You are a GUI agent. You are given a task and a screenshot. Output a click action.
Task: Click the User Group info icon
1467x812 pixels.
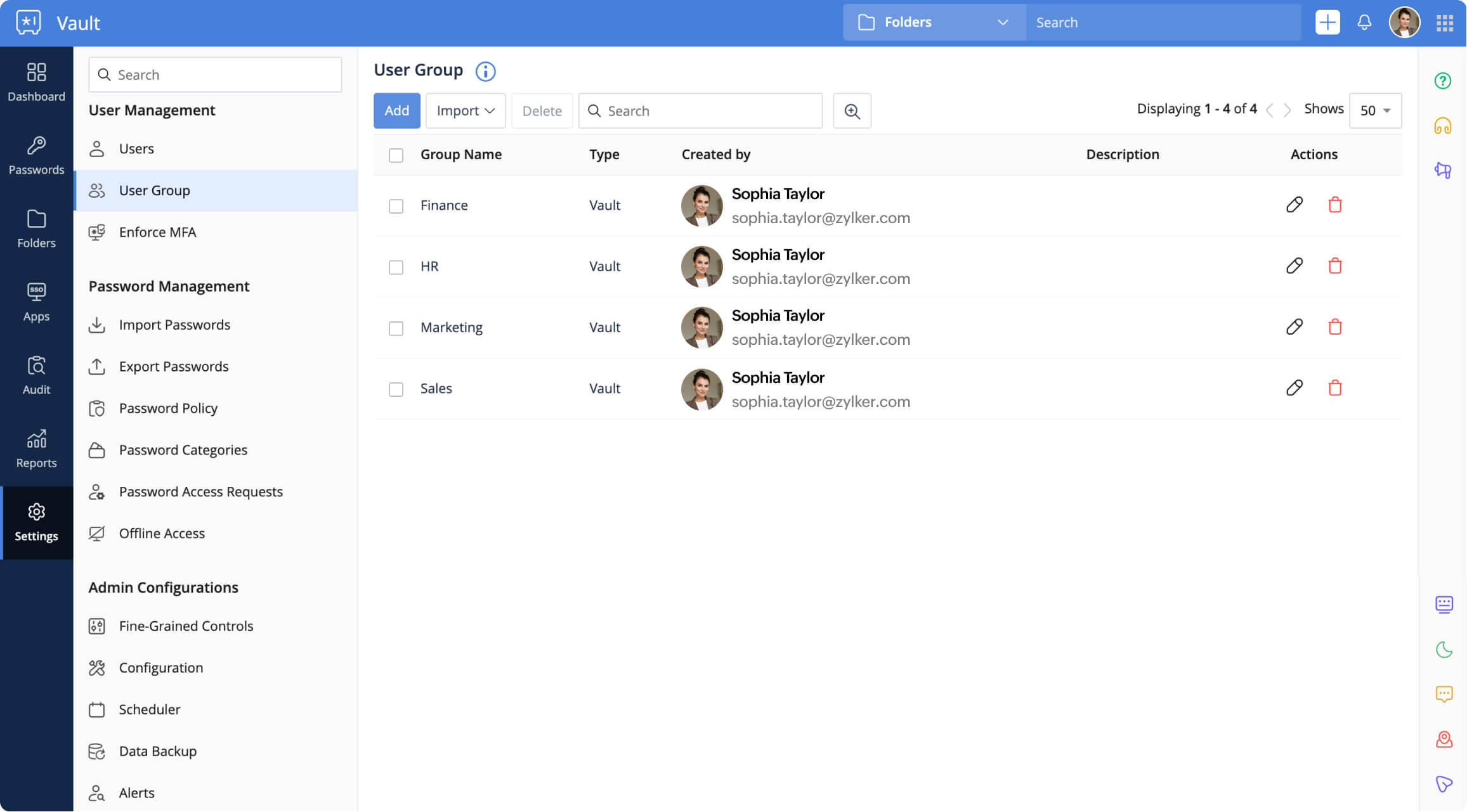(x=485, y=71)
